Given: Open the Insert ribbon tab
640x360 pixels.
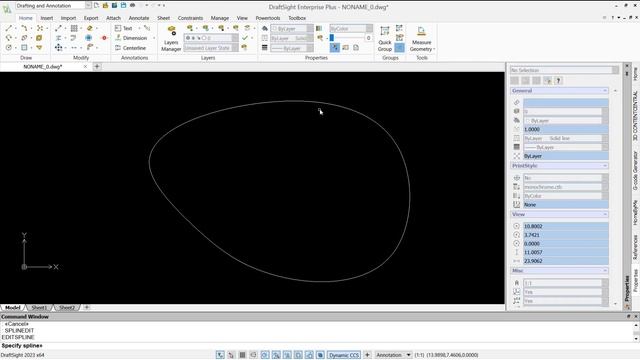Looking at the screenshot, I should (x=47, y=18).
